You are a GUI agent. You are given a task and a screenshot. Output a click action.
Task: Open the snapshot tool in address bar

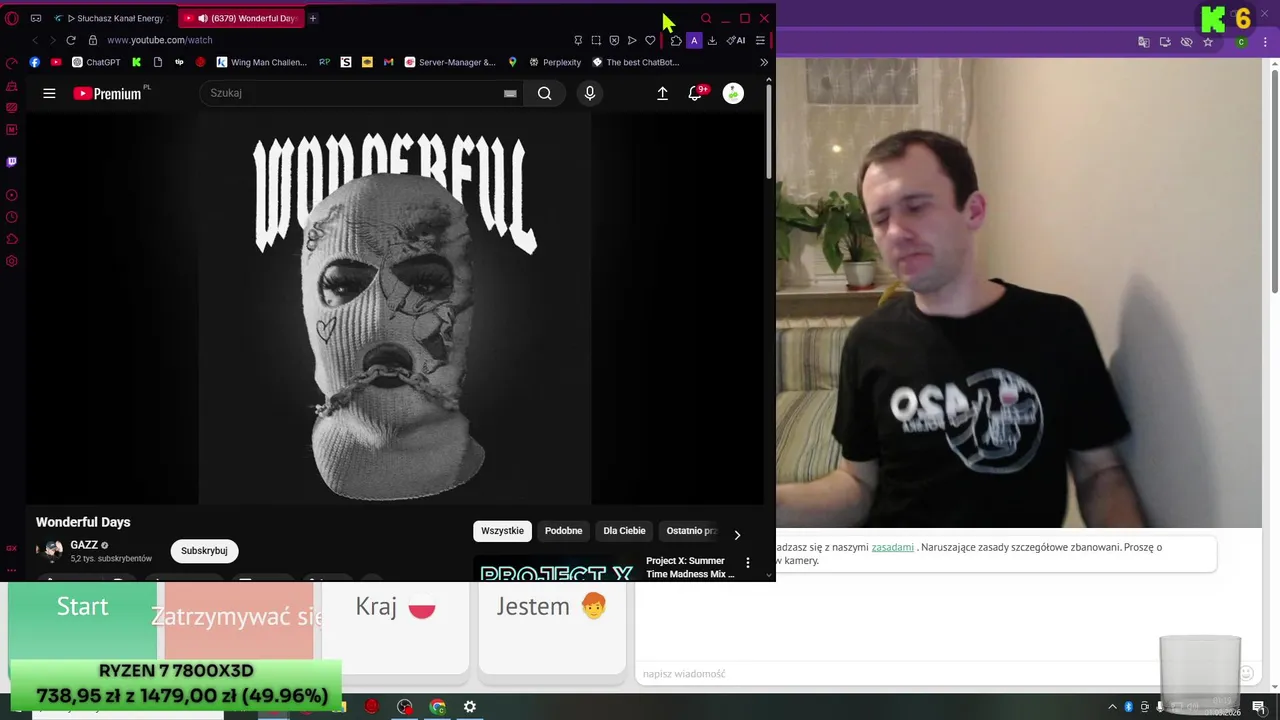pyautogui.click(x=596, y=40)
